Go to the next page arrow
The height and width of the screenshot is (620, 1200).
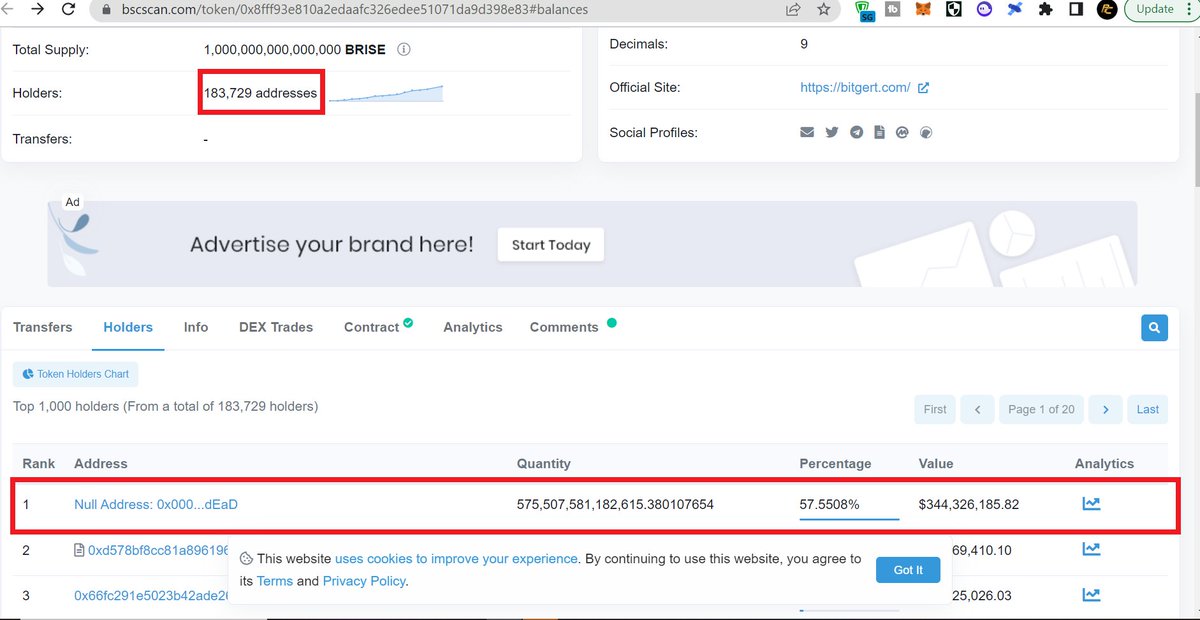coord(1105,409)
